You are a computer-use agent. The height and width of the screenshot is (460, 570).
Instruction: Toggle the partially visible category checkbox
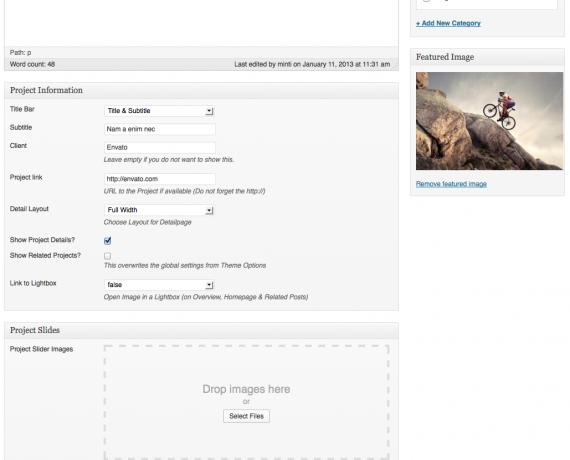(x=426, y=1)
